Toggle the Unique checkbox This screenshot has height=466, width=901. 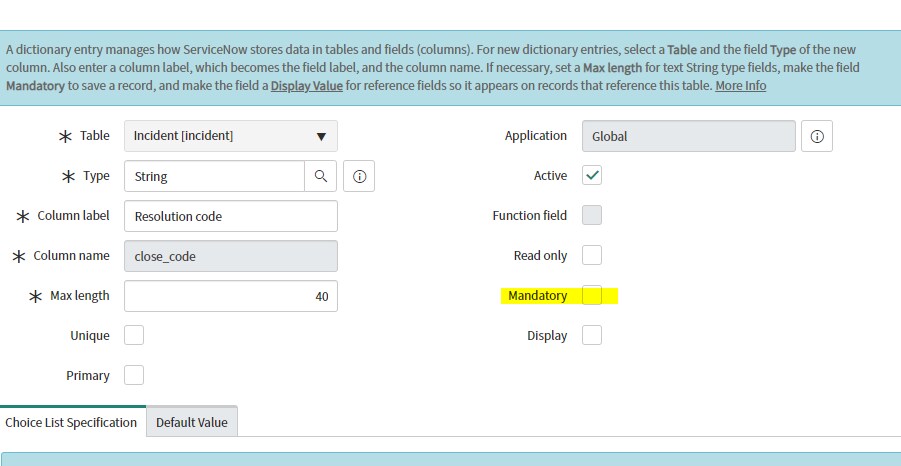click(134, 336)
